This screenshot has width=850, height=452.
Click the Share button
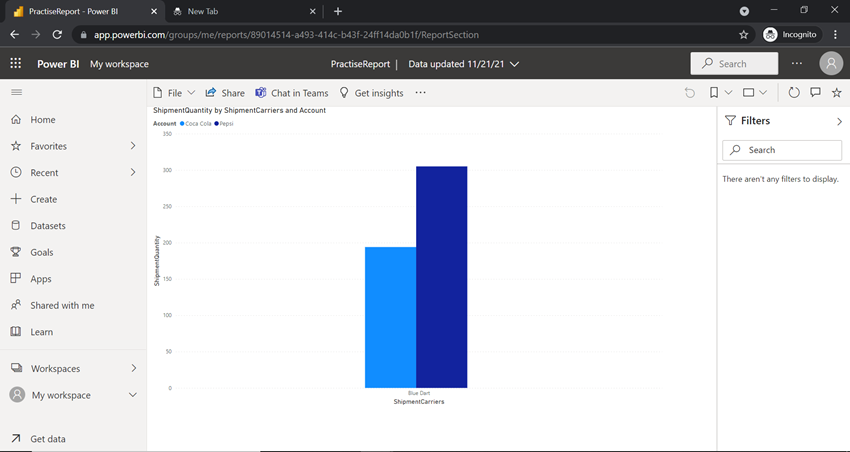click(225, 93)
